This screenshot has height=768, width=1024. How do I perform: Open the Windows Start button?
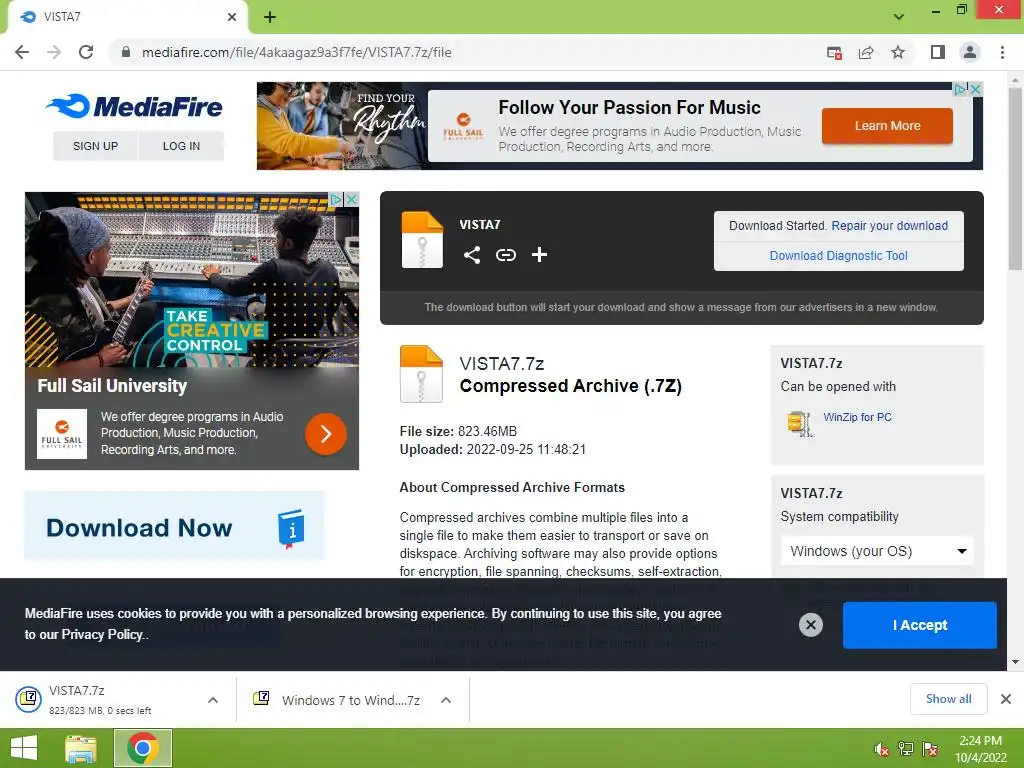(24, 748)
